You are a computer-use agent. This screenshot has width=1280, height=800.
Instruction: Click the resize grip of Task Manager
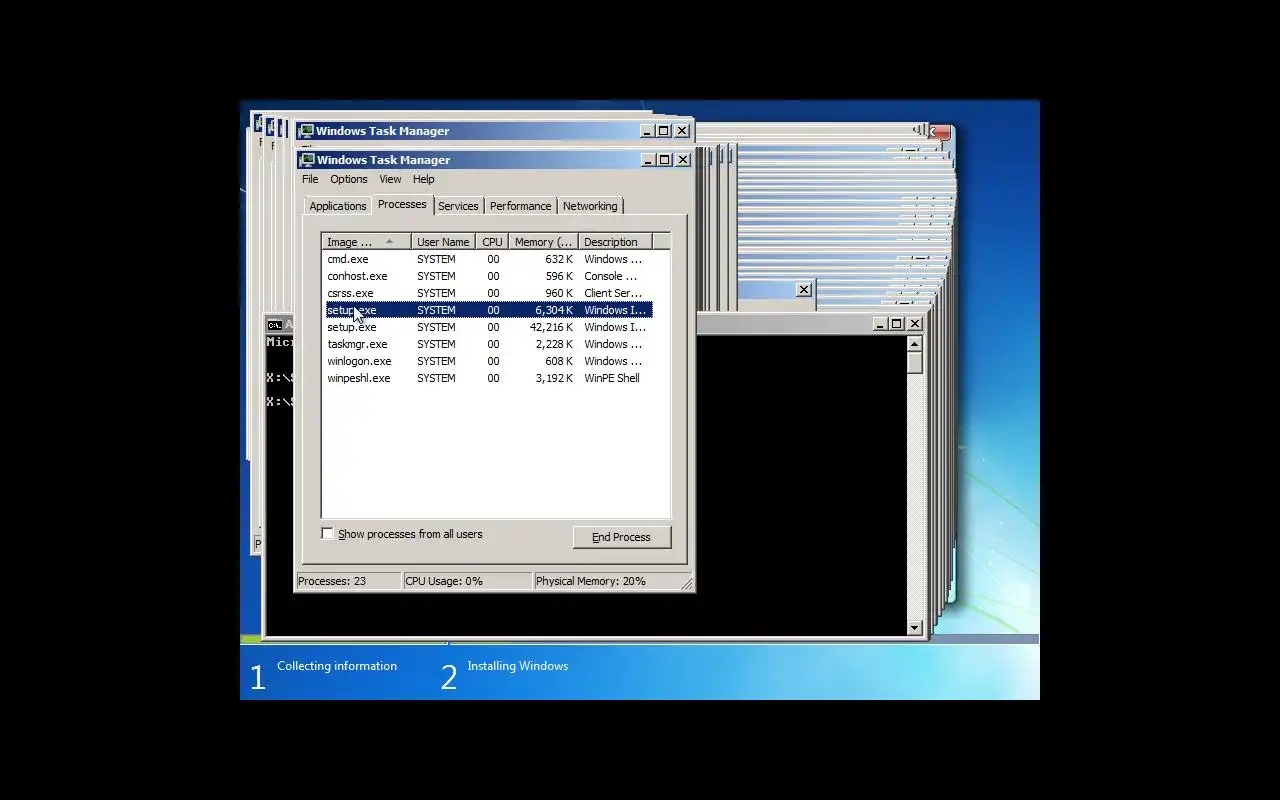[687, 583]
